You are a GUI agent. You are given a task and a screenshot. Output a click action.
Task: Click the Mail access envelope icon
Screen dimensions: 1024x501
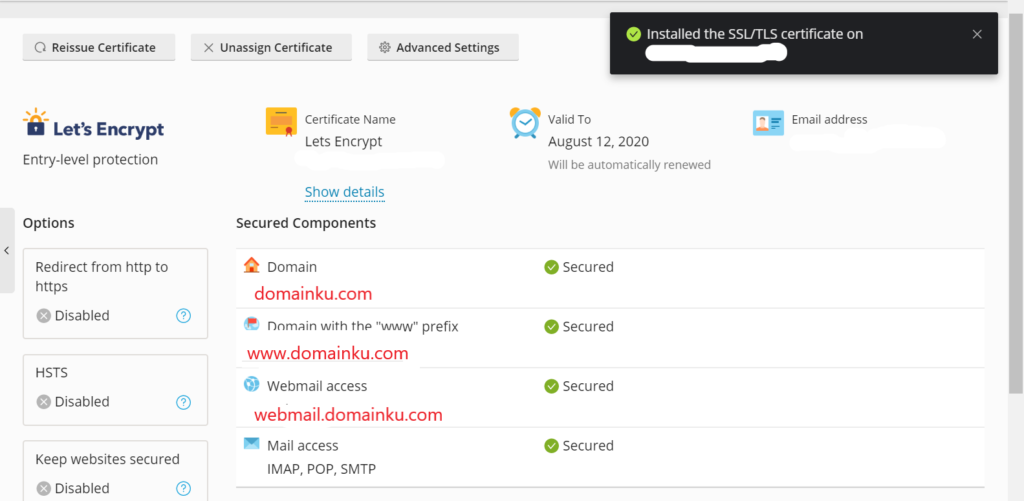251,444
